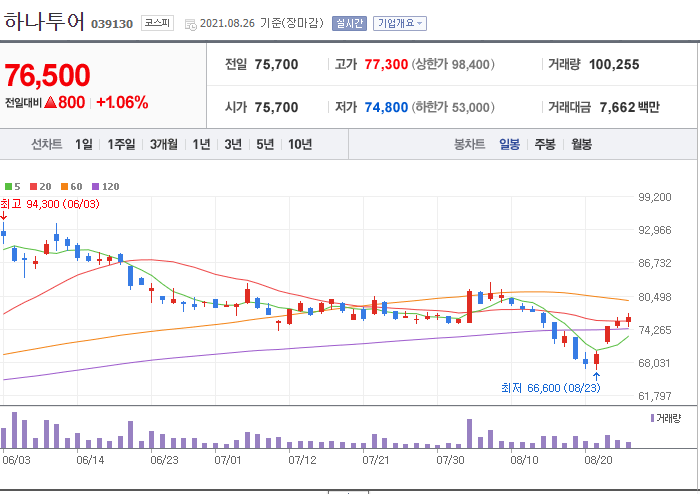This screenshot has height=494, width=700.
Task: Click the 하한가 53,000 lower limit text
Action: (453, 107)
